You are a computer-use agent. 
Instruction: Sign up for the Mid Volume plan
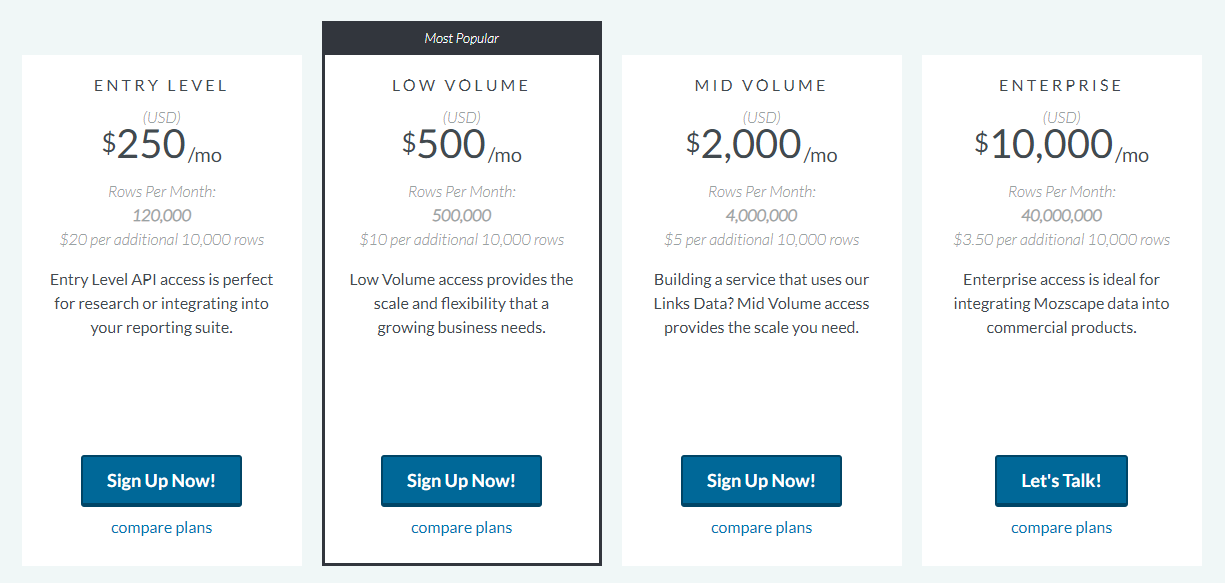point(761,481)
